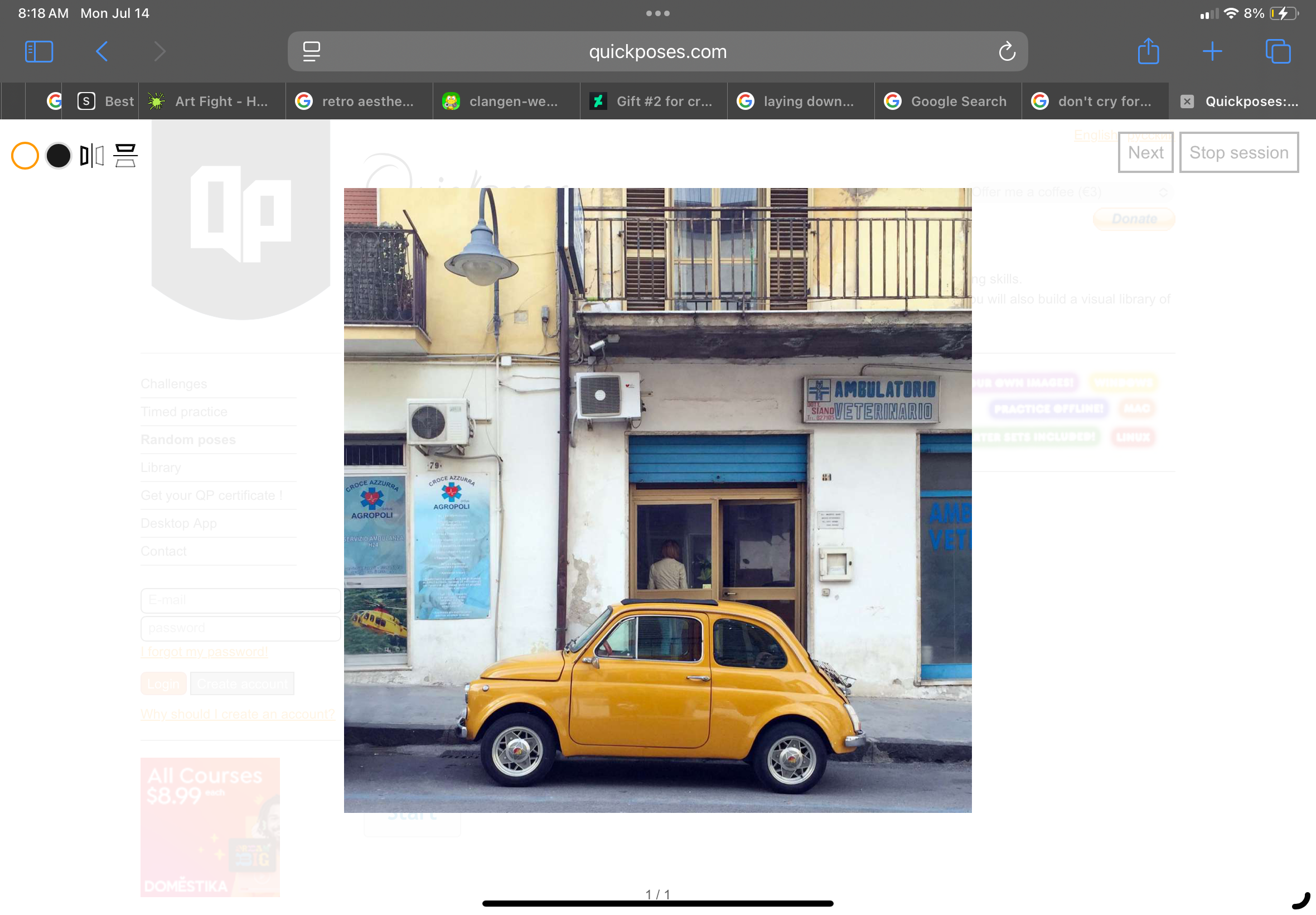The width and height of the screenshot is (1316, 915).
Task: Click the Stop session button
Action: click(x=1238, y=152)
